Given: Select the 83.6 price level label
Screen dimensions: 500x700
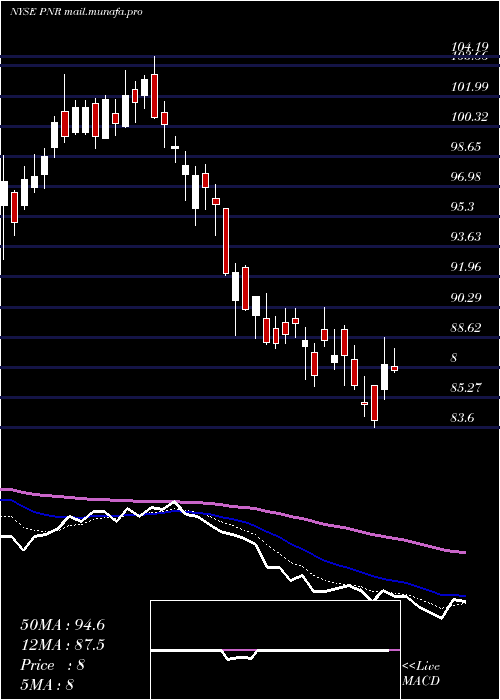Looking at the screenshot, I should click(463, 418).
